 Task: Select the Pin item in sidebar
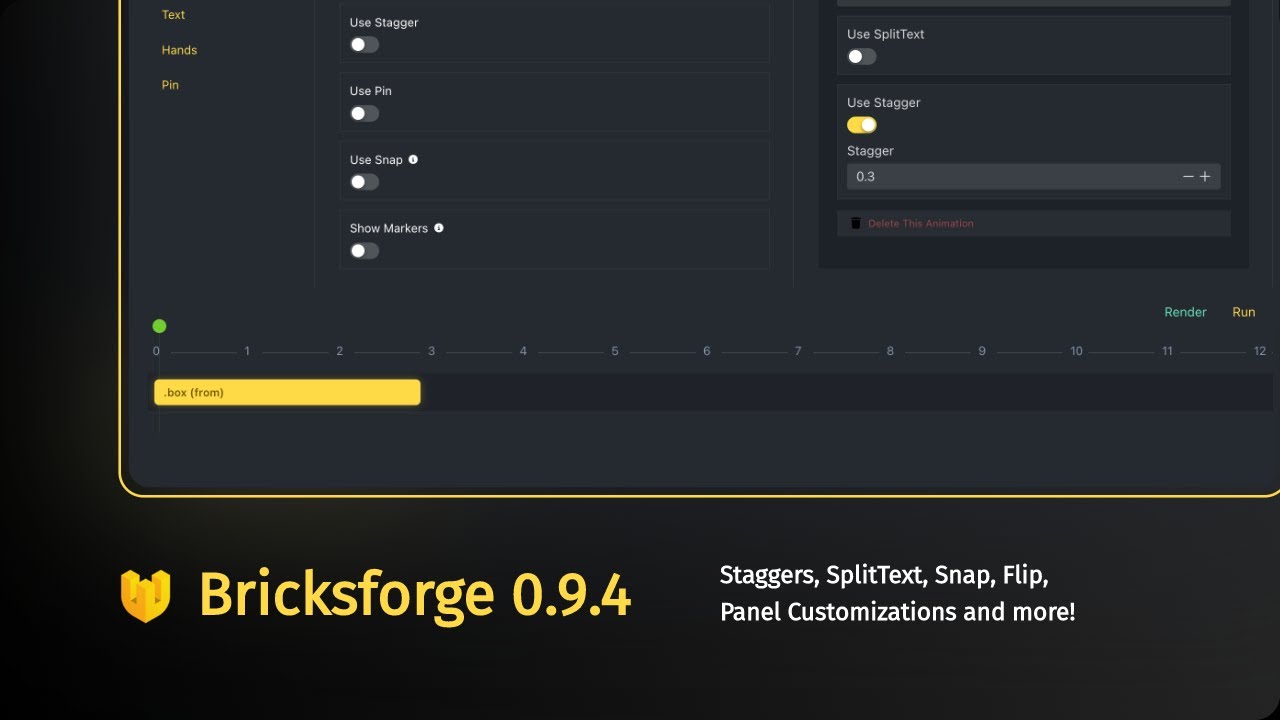(x=170, y=85)
